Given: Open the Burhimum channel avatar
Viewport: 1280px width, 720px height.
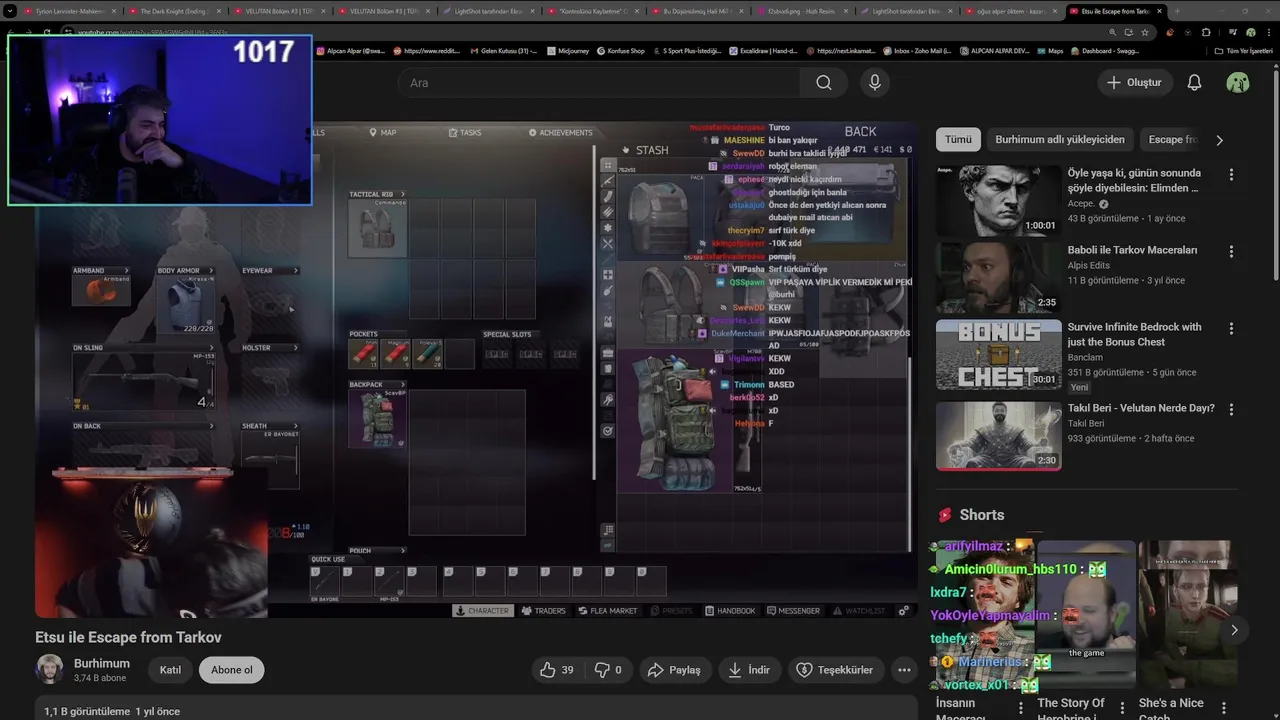Looking at the screenshot, I should point(50,669).
